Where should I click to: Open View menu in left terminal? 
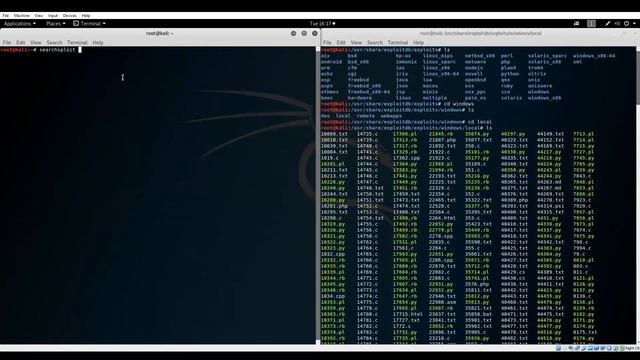(x=36, y=42)
